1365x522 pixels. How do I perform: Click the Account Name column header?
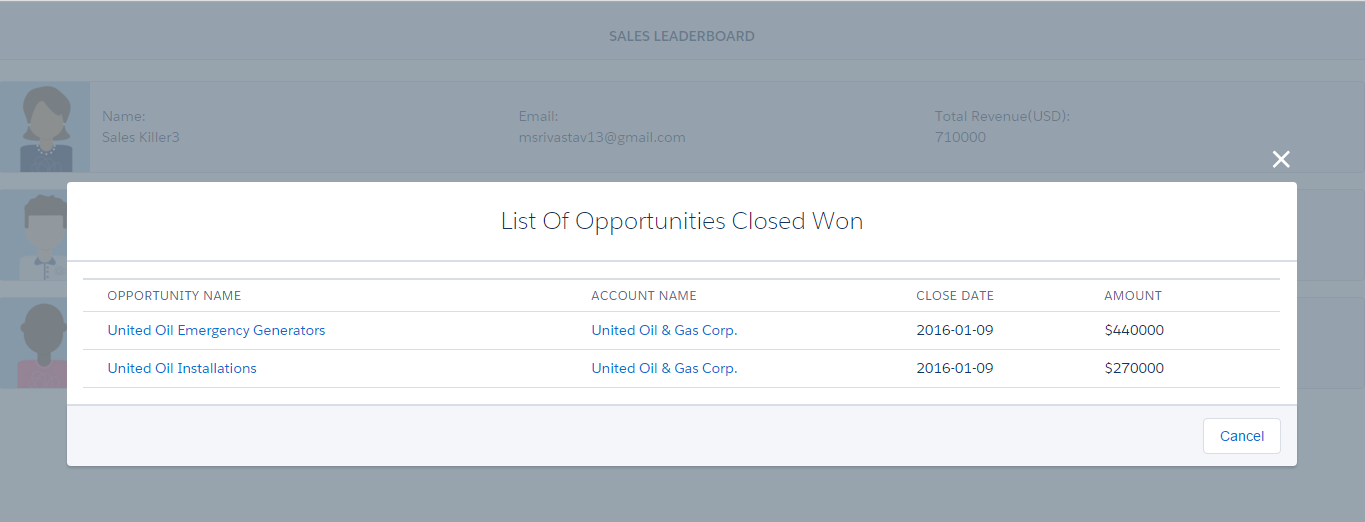644,295
